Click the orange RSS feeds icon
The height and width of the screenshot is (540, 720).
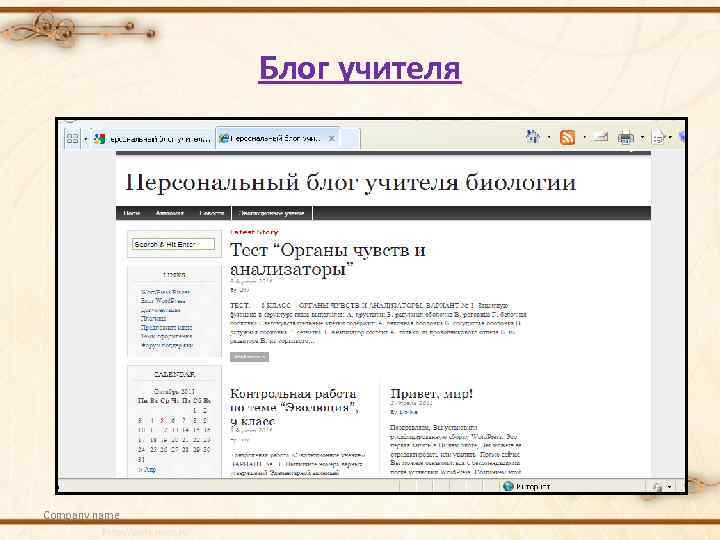click(567, 137)
